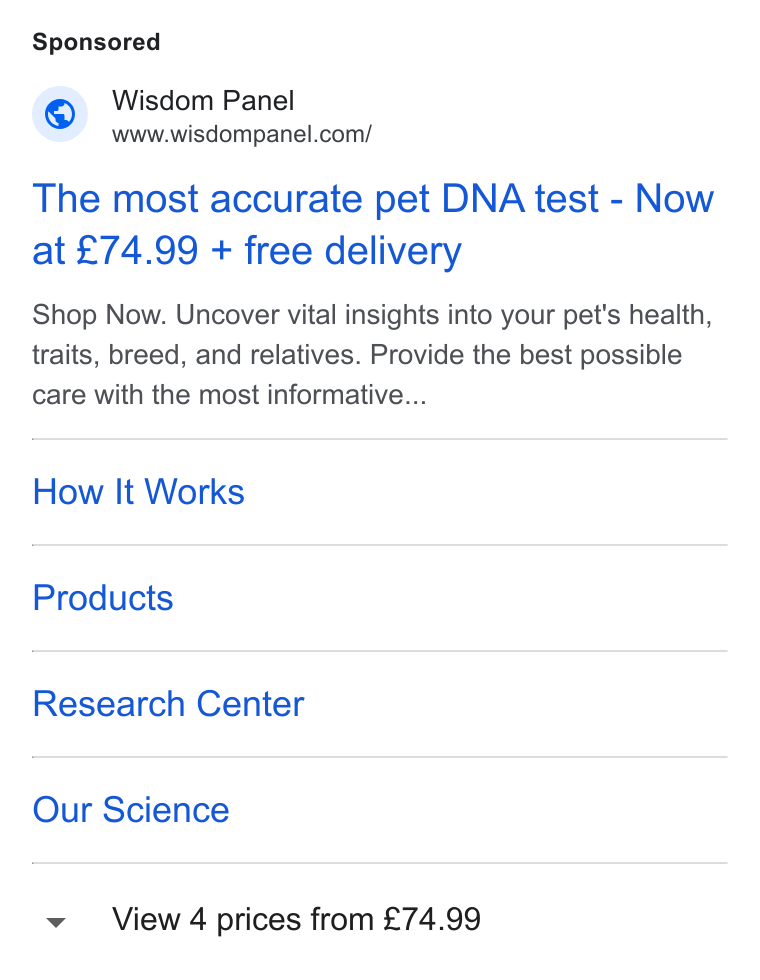The width and height of the screenshot is (760, 980).
Task: Click the word Center in Research Center
Action: tap(250, 704)
